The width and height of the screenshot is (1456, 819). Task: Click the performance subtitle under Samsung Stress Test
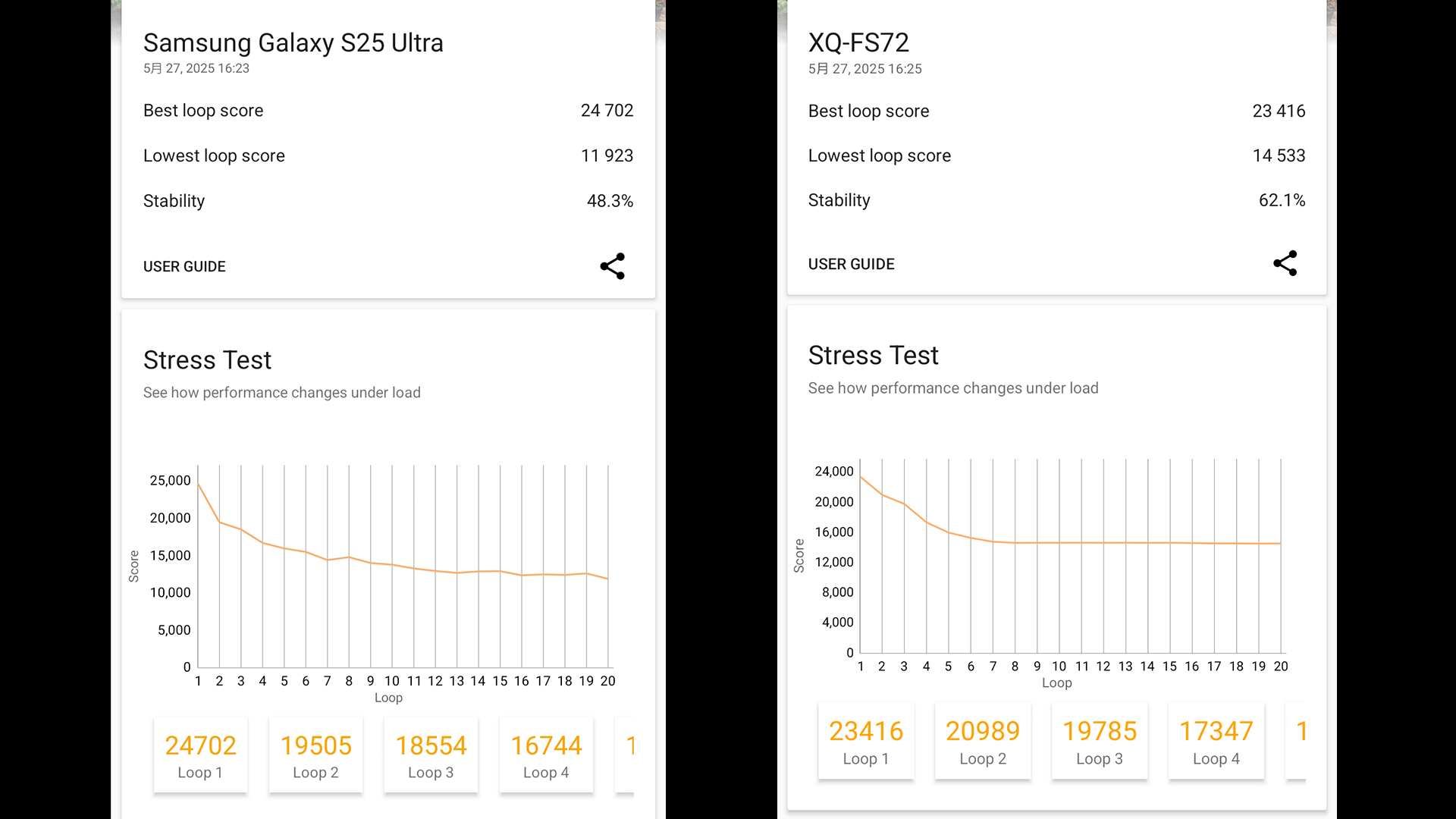[281, 393]
